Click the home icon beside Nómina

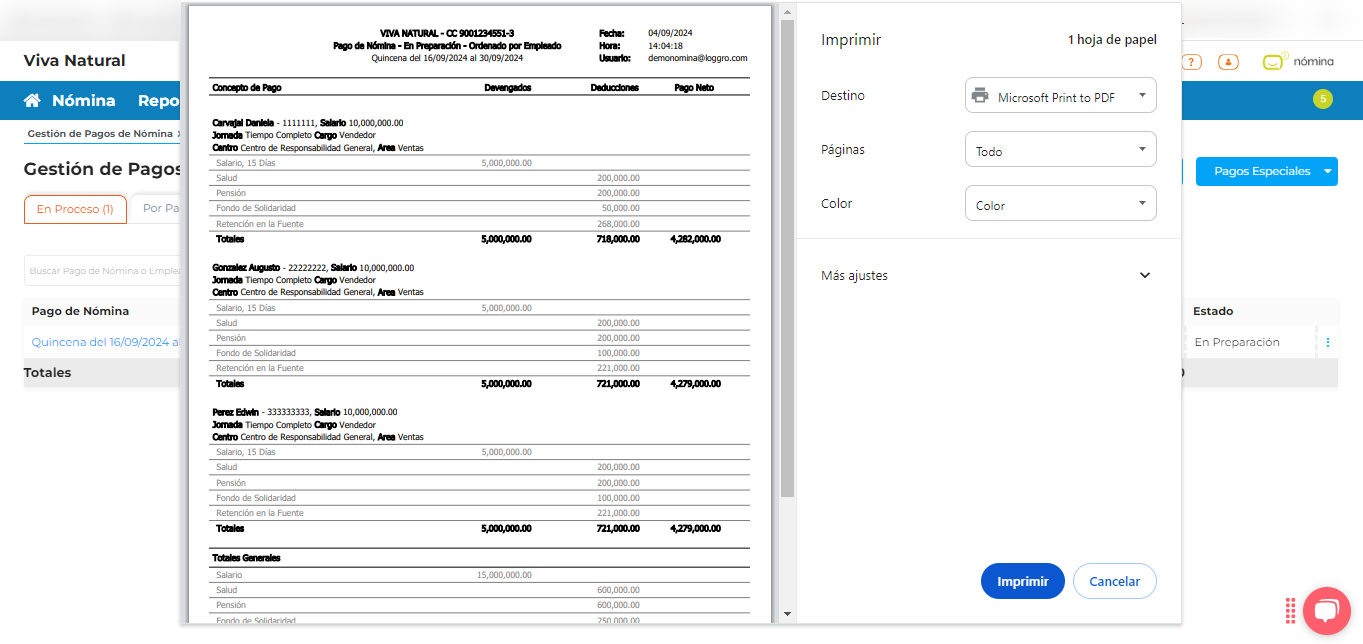(x=33, y=100)
